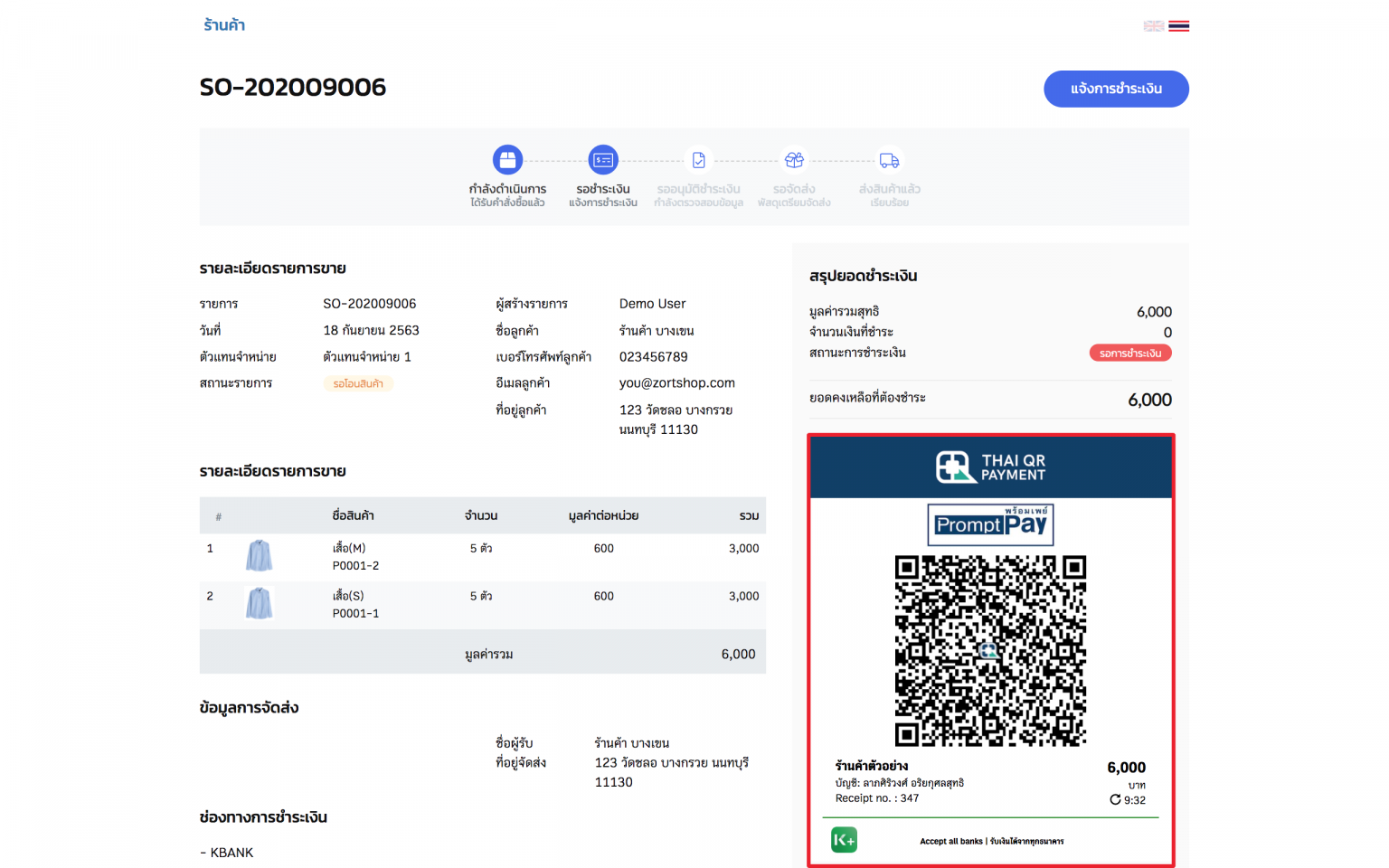Select product code P0001-1
This screenshot has height=868, width=1389.
(356, 614)
